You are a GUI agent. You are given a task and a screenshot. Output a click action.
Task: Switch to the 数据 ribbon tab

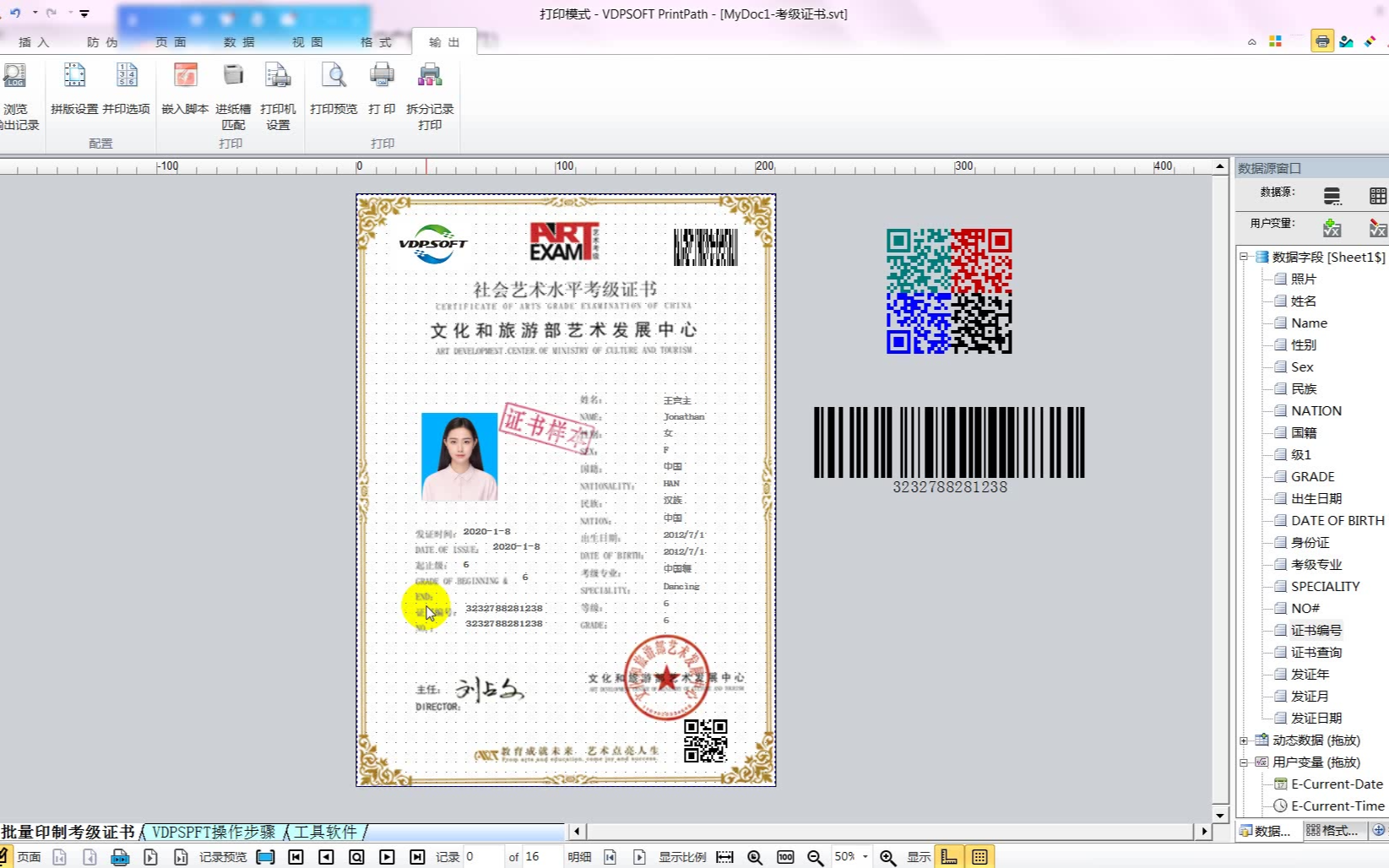239,42
